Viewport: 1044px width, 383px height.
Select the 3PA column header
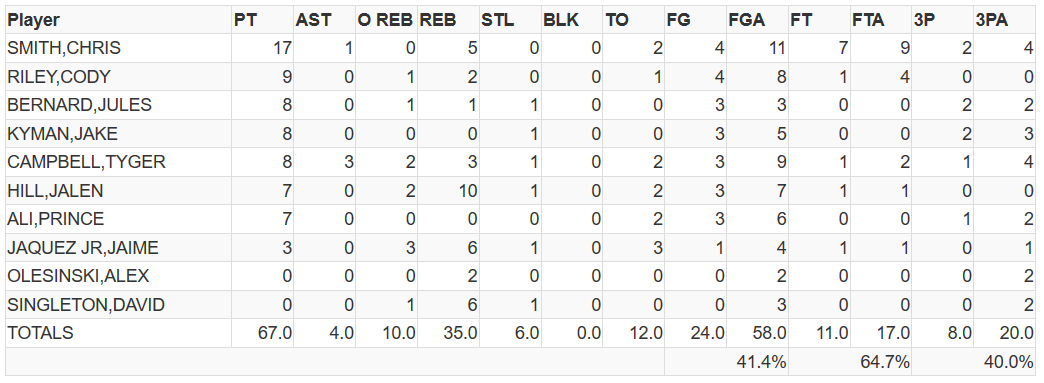pyautogui.click(x=1005, y=20)
